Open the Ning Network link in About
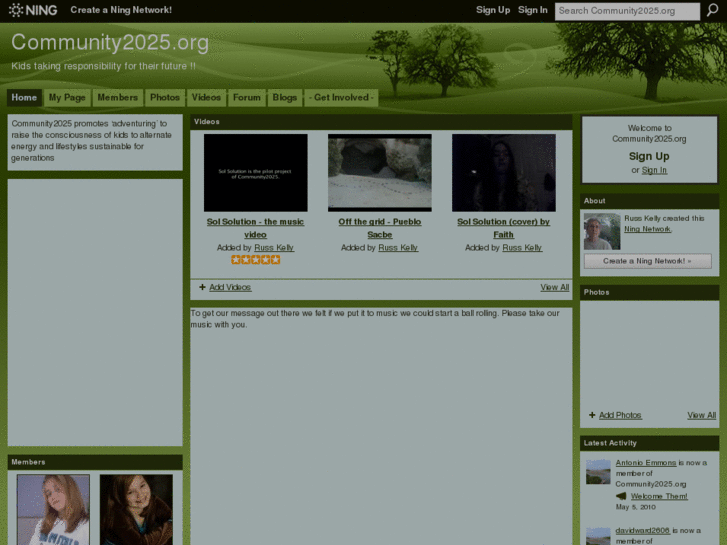This screenshot has height=545, width=727. coord(648,229)
